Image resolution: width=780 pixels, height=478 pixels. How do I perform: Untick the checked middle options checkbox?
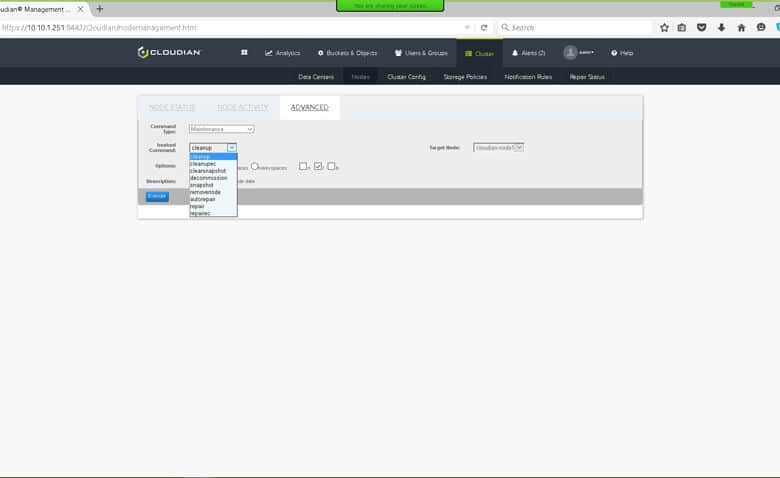pyautogui.click(x=318, y=166)
